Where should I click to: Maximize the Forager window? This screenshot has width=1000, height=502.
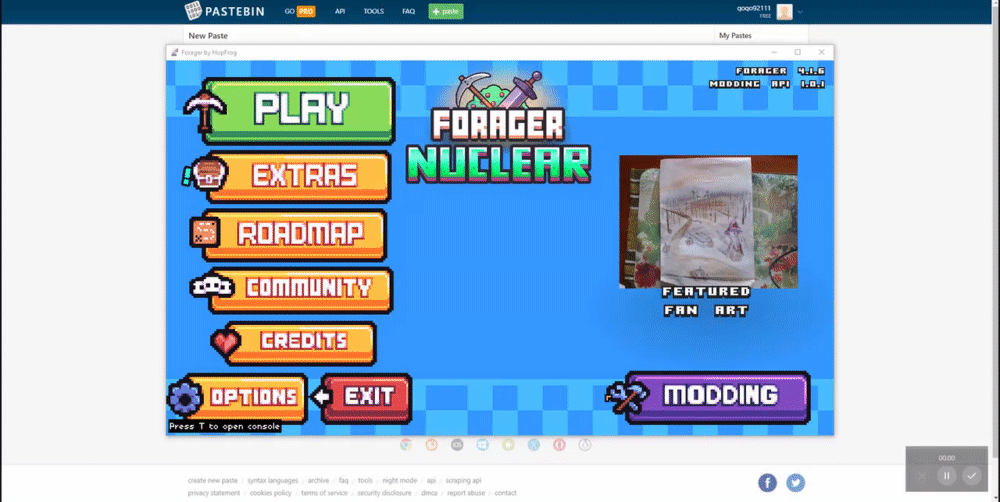click(797, 52)
